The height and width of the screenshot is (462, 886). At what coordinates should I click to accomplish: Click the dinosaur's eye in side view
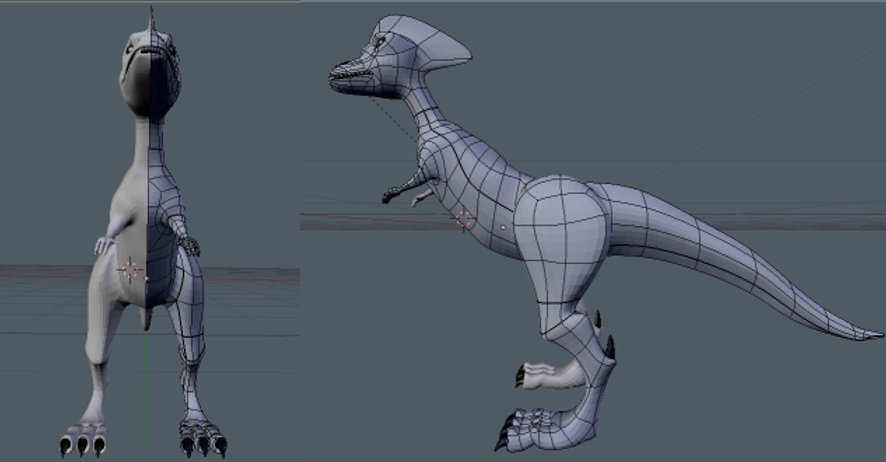point(380,41)
